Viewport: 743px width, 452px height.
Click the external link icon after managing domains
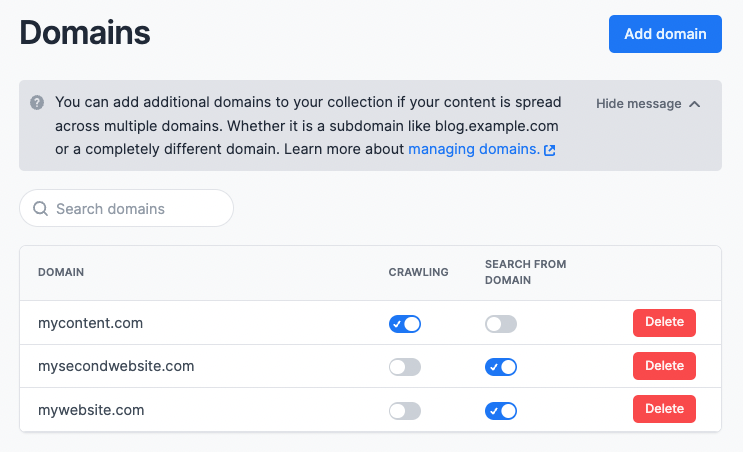pyautogui.click(x=550, y=150)
